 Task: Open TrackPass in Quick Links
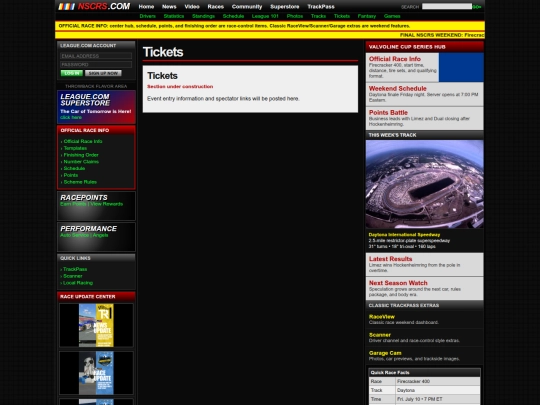(x=75, y=269)
